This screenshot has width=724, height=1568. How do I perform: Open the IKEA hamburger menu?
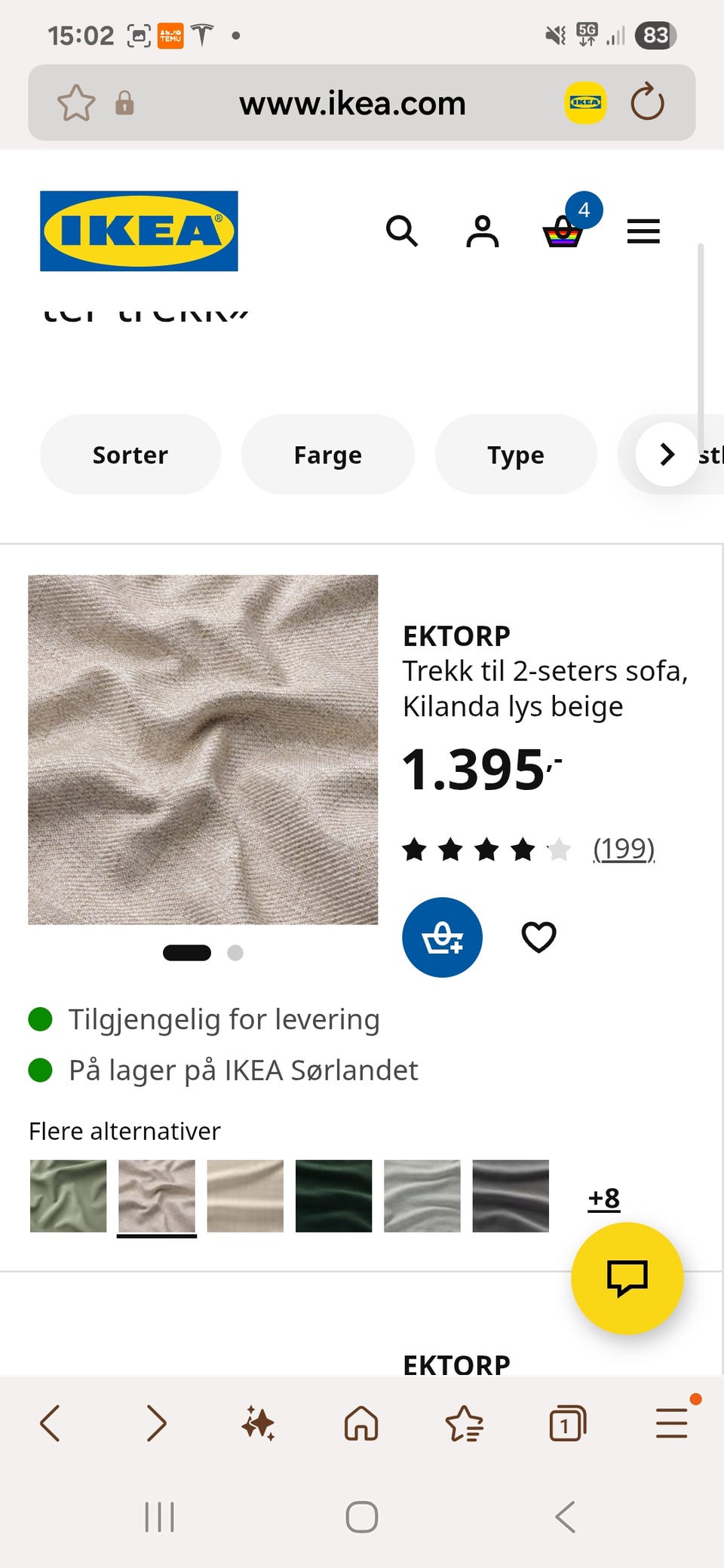(x=643, y=231)
